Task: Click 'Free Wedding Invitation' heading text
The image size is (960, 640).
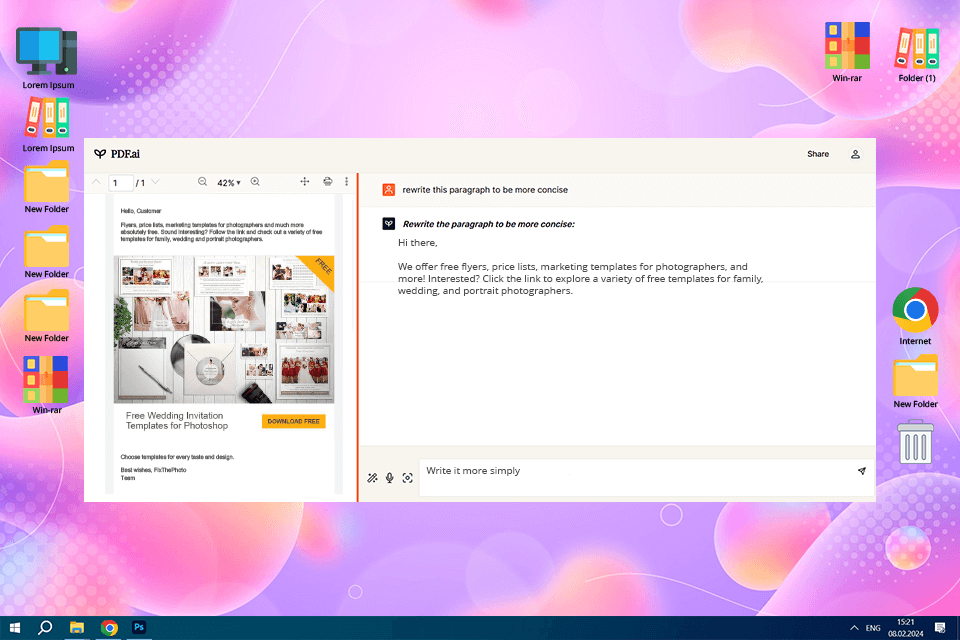Action: click(x=174, y=415)
